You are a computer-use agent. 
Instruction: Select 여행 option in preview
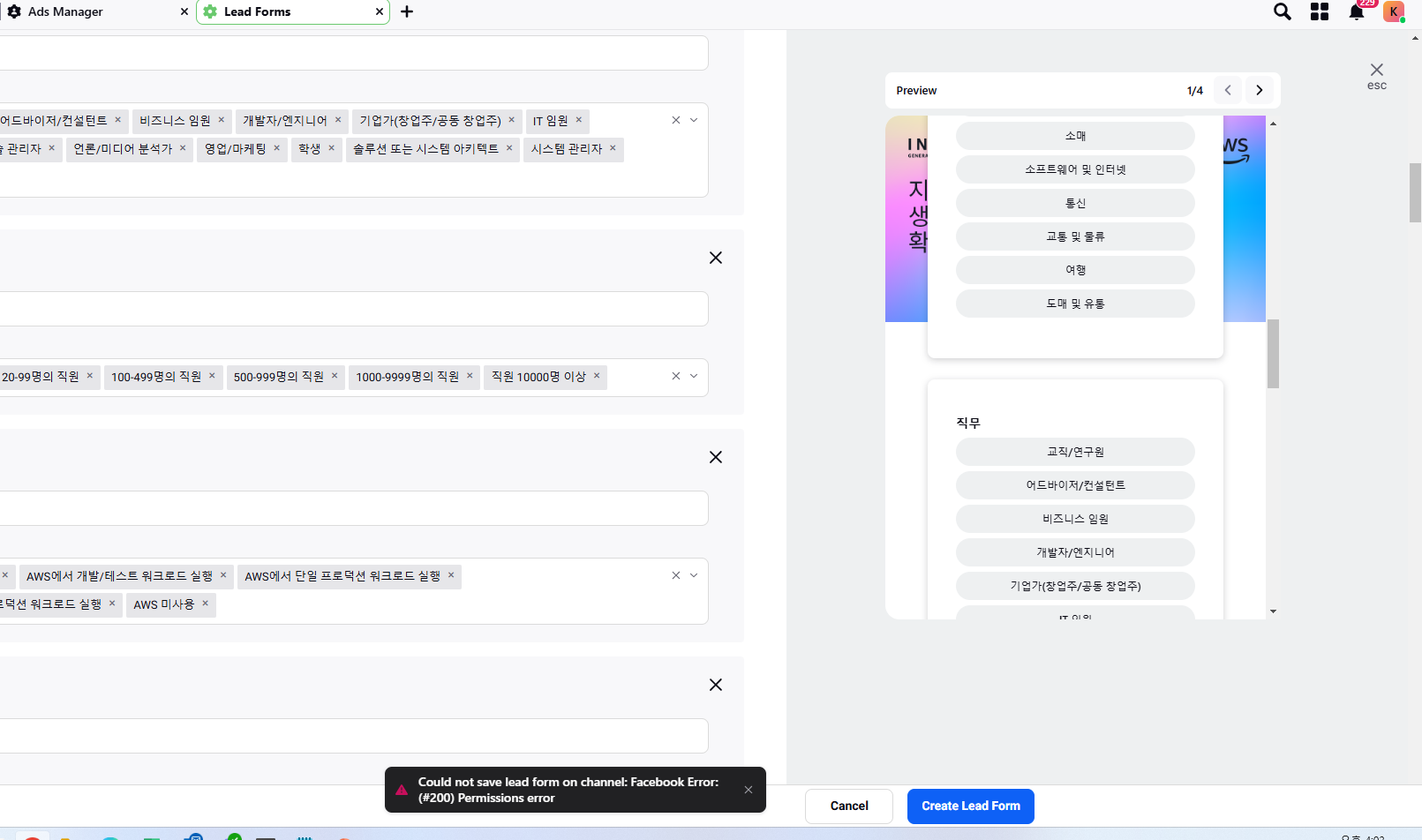click(x=1075, y=270)
